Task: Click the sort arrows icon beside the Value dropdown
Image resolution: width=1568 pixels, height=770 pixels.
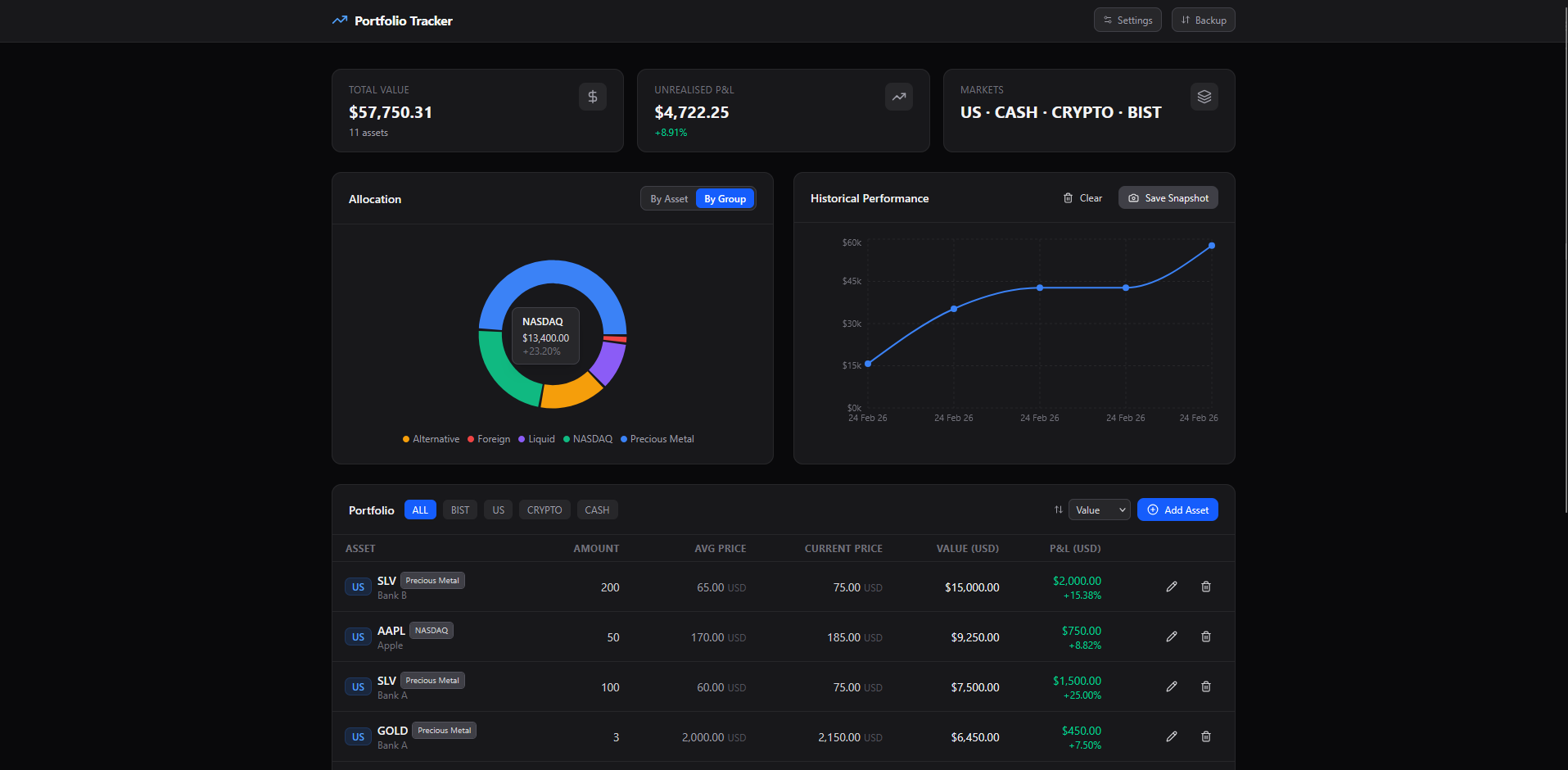Action: [1057, 510]
